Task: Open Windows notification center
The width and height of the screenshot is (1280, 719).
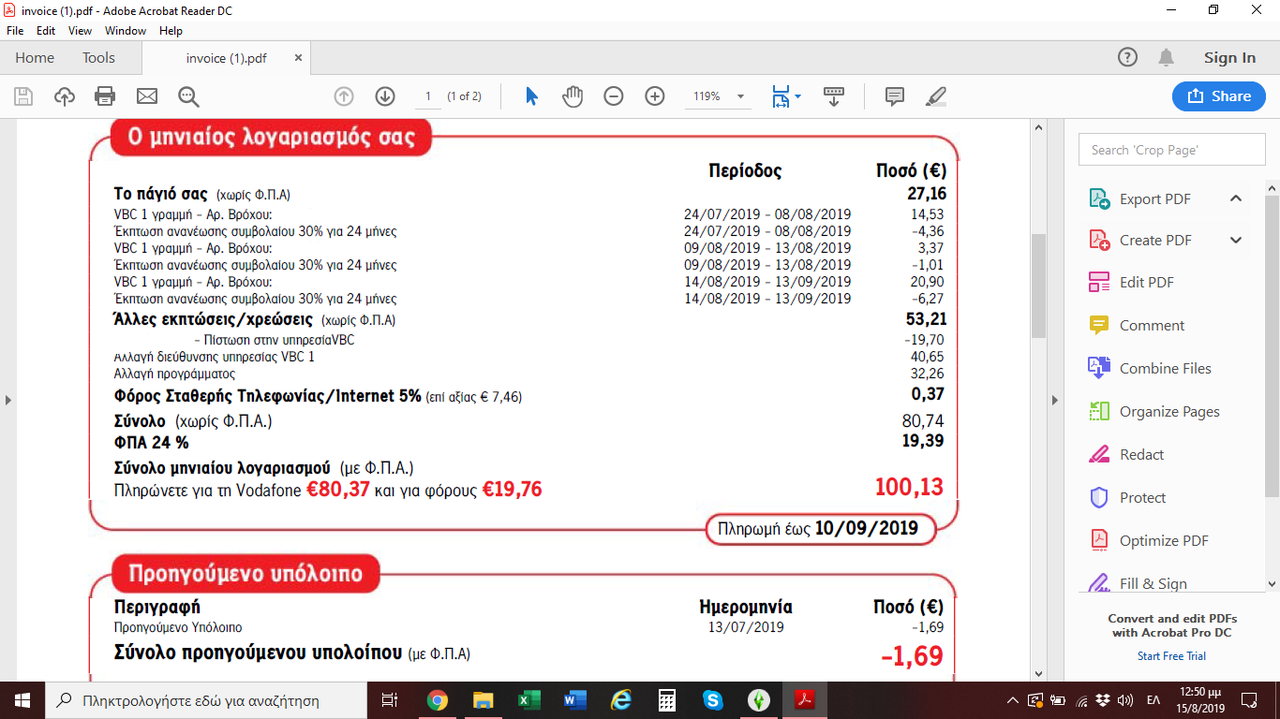Action: [x=1250, y=700]
